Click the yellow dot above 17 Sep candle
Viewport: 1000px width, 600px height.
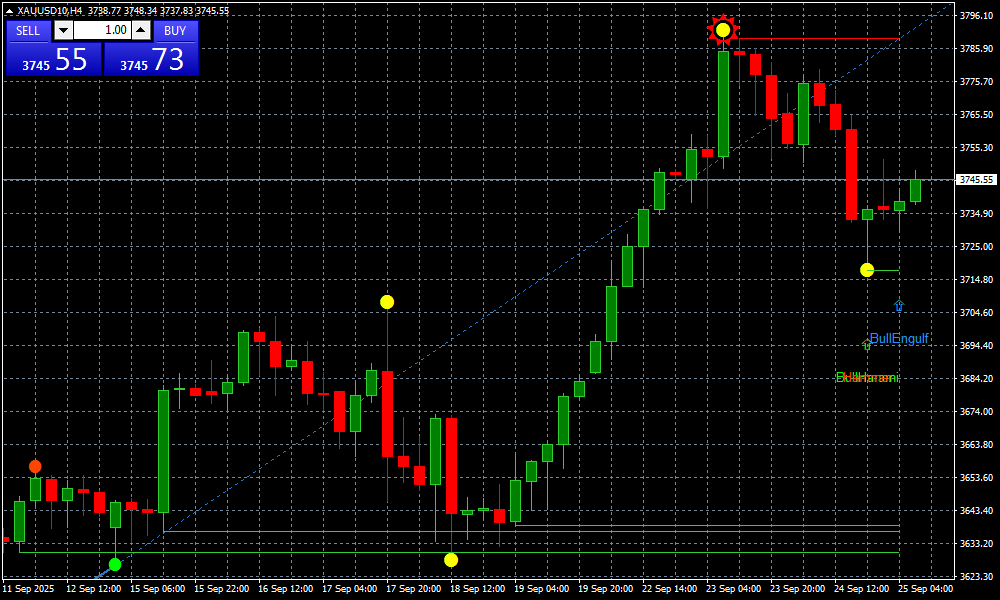pos(387,302)
